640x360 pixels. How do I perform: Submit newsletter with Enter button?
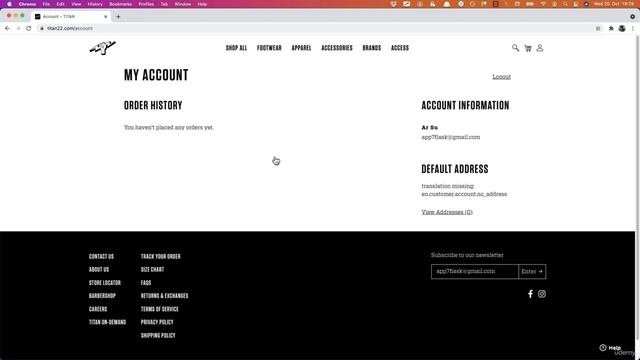coord(532,271)
